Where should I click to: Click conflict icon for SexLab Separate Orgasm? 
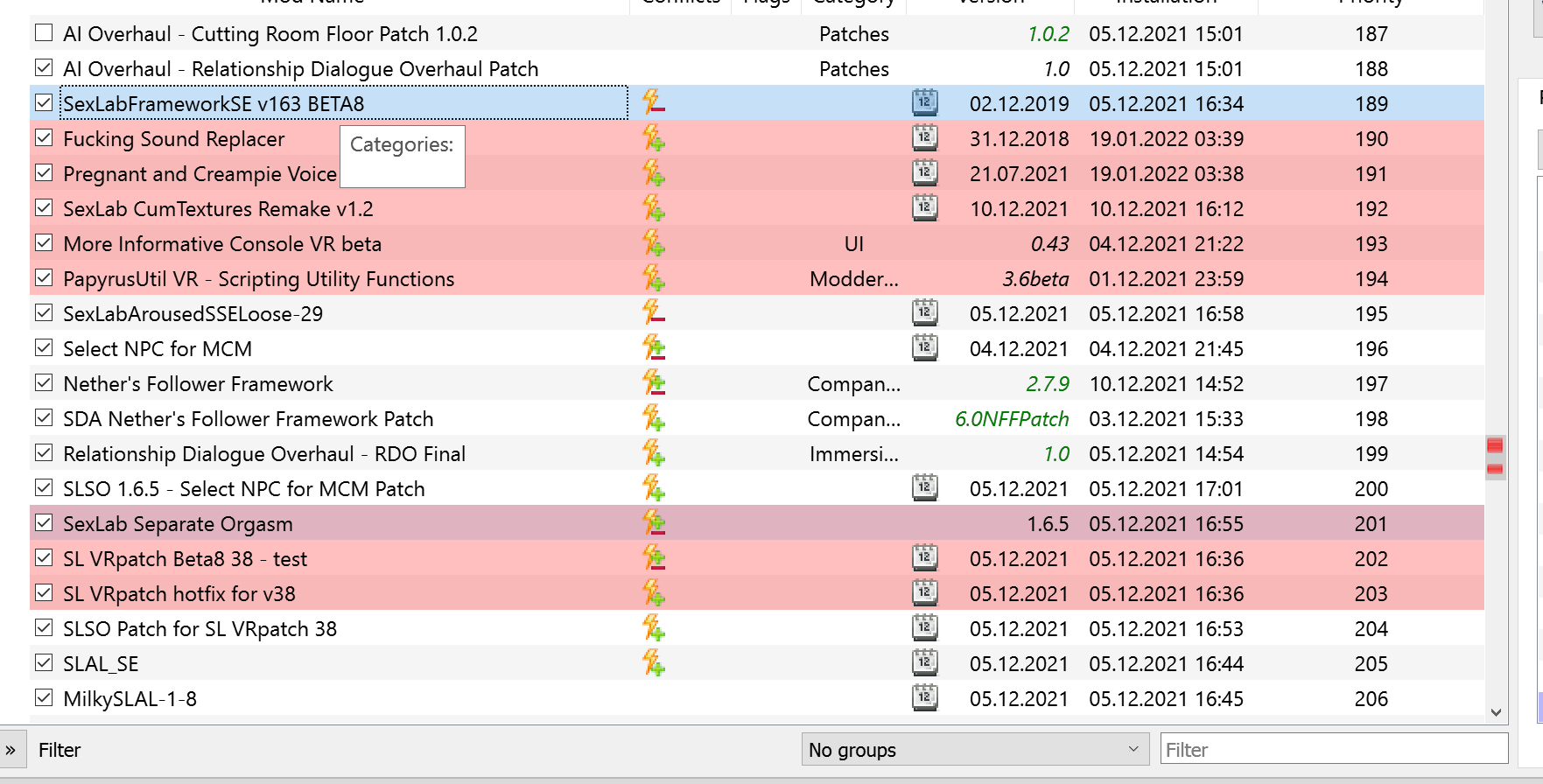click(653, 523)
